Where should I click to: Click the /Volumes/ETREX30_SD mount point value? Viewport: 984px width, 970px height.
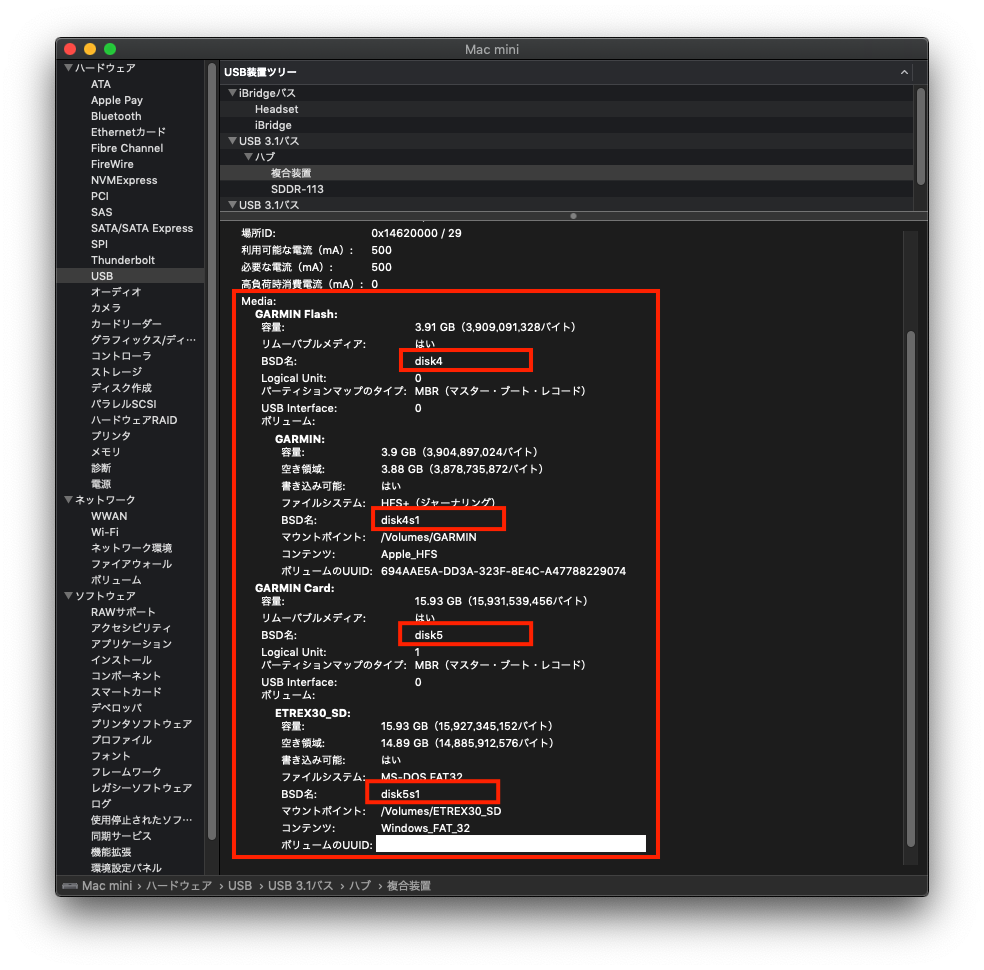pos(441,811)
